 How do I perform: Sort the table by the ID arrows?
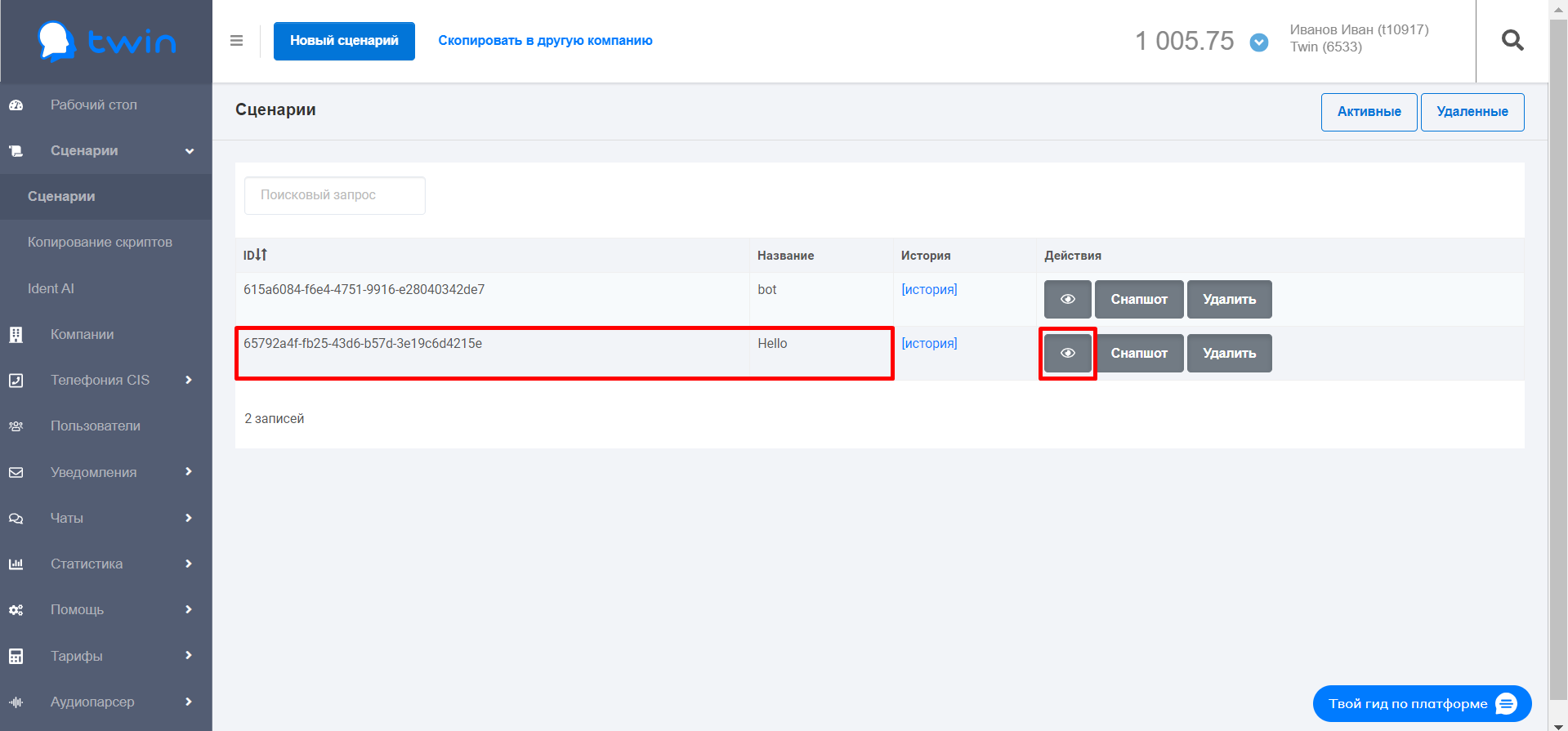coord(261,255)
